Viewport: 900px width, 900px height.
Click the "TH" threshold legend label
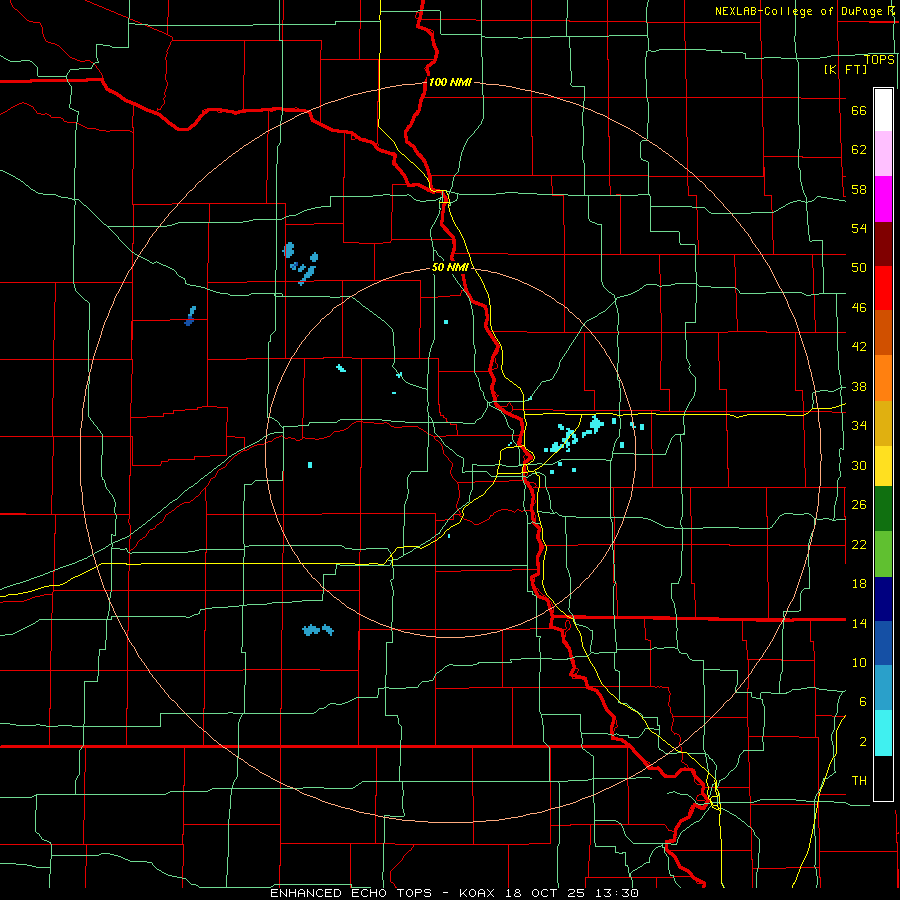click(x=859, y=781)
